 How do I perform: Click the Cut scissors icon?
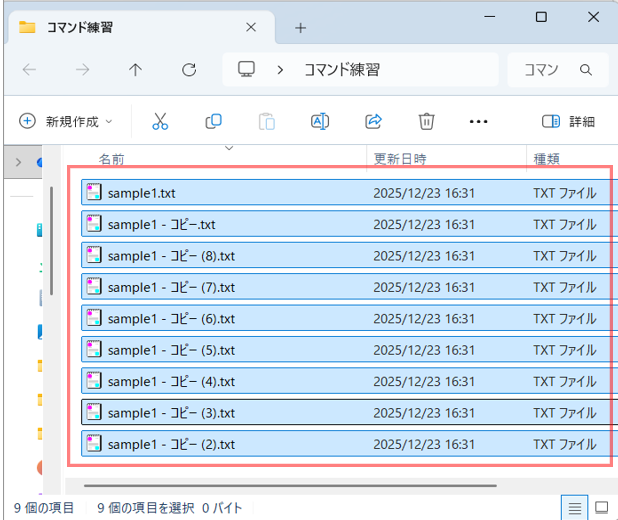pos(160,121)
